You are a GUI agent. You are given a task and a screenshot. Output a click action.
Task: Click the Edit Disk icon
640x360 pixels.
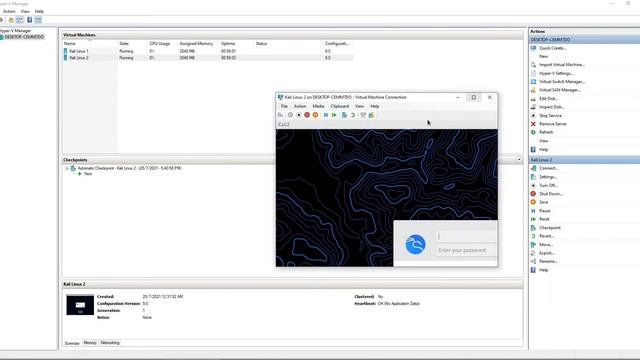pyautogui.click(x=533, y=99)
